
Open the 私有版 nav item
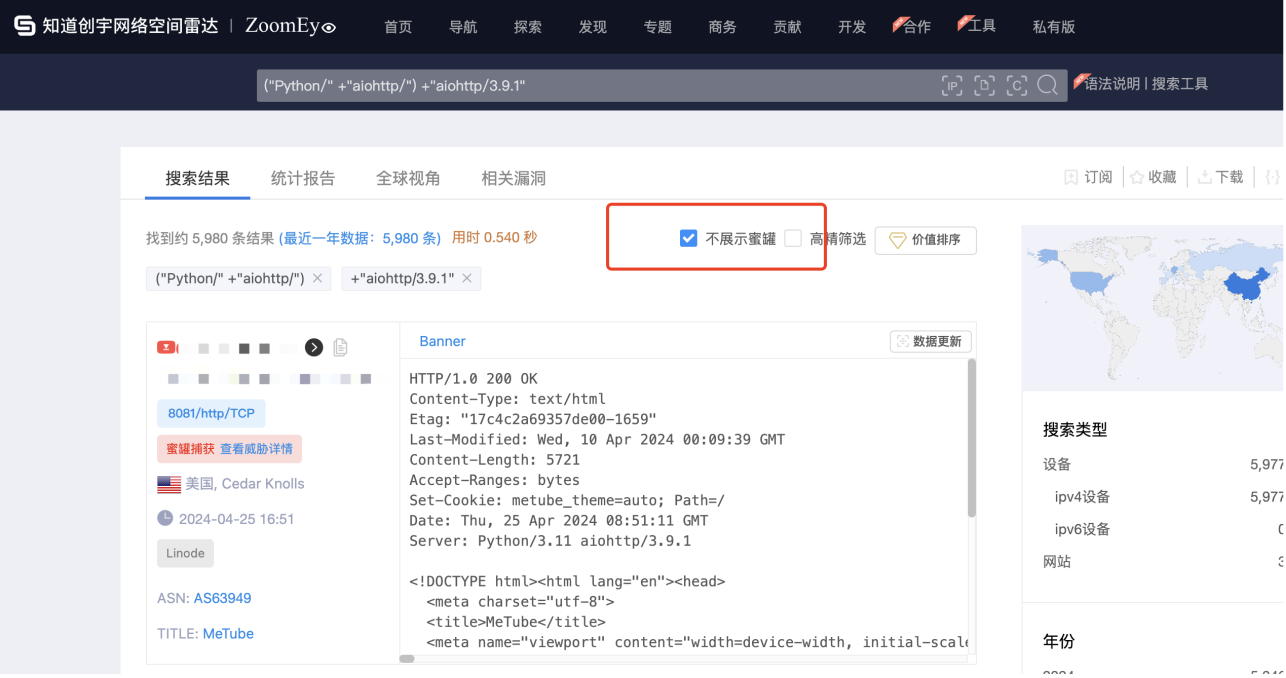coord(1054,27)
